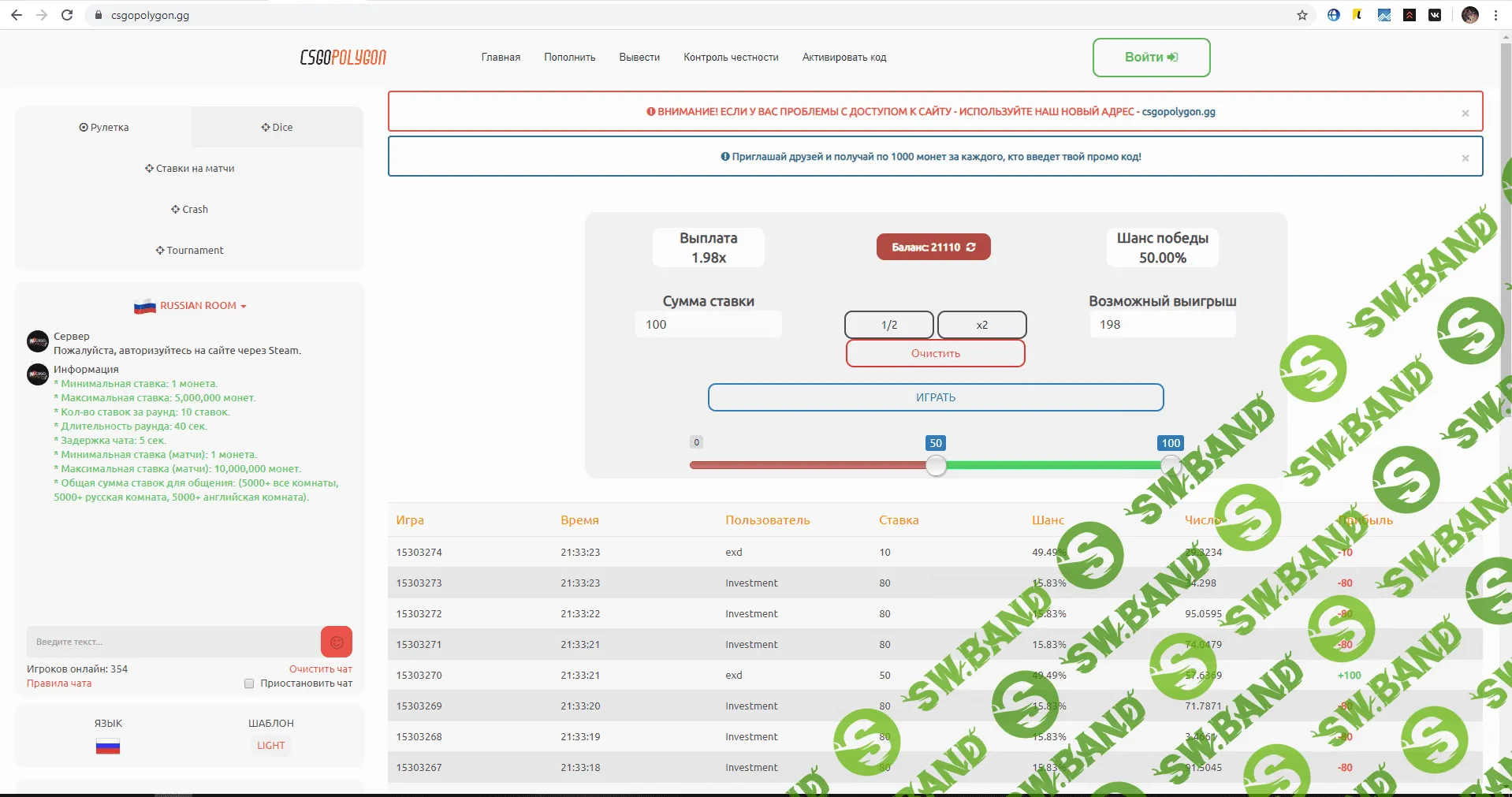Click the CSGOPolygon logo
The height and width of the screenshot is (797, 1512).
coord(343,58)
